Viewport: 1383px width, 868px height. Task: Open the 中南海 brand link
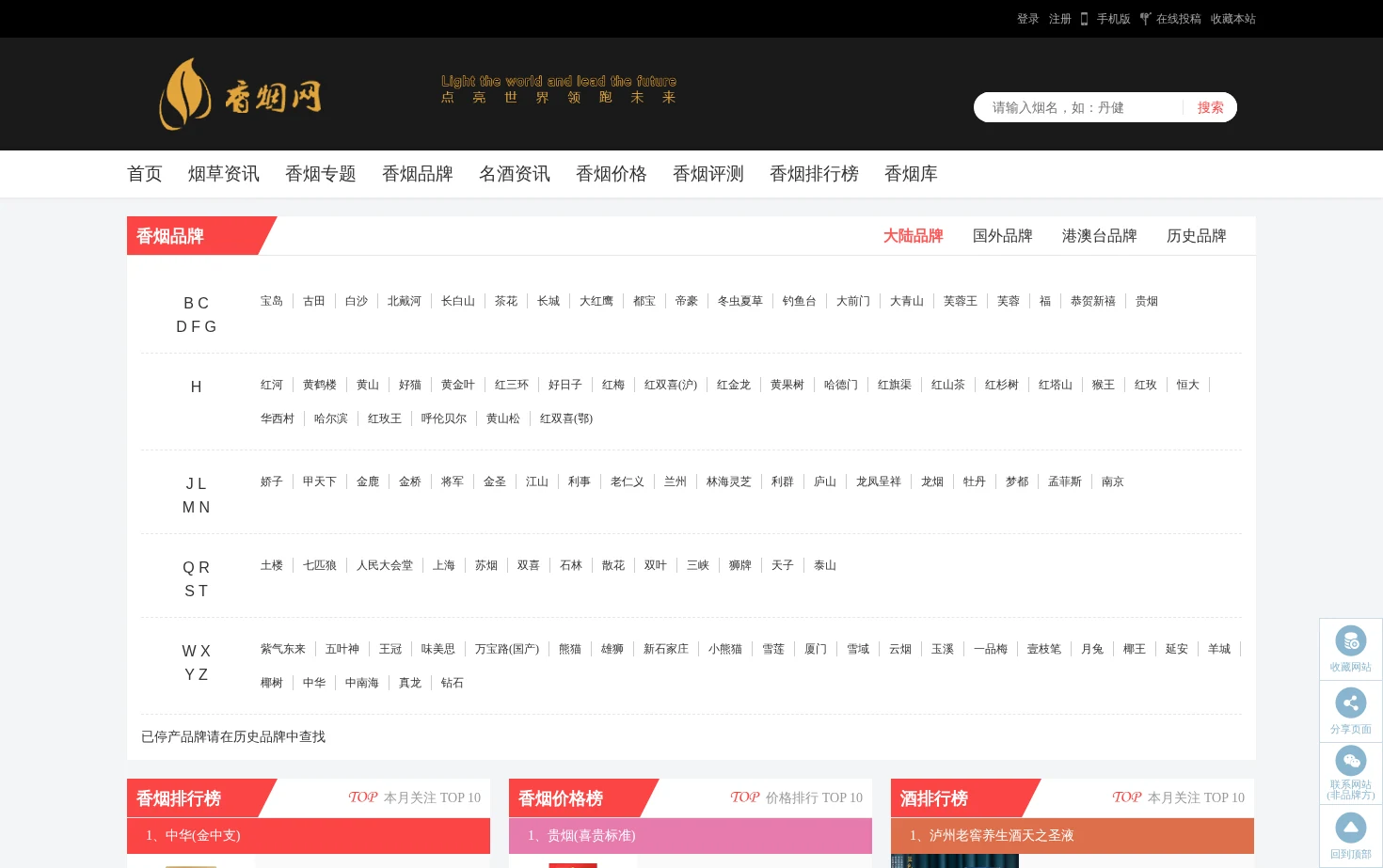coord(362,683)
